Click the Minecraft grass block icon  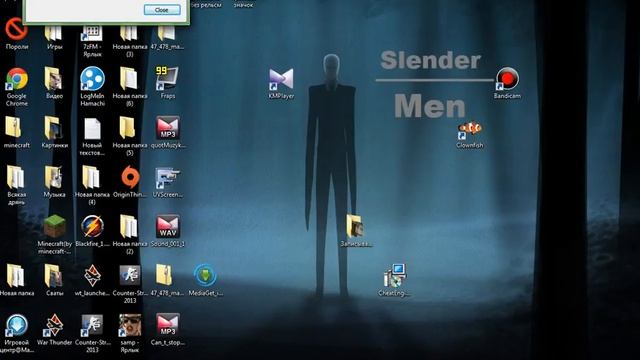pyautogui.click(x=55, y=227)
